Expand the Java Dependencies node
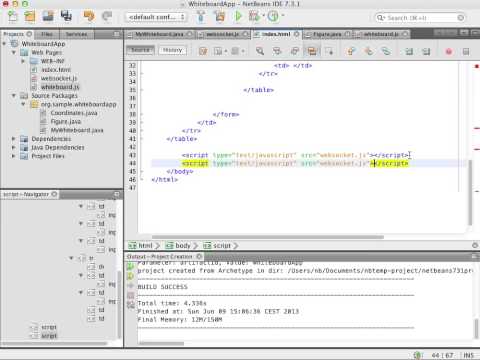 point(14,147)
